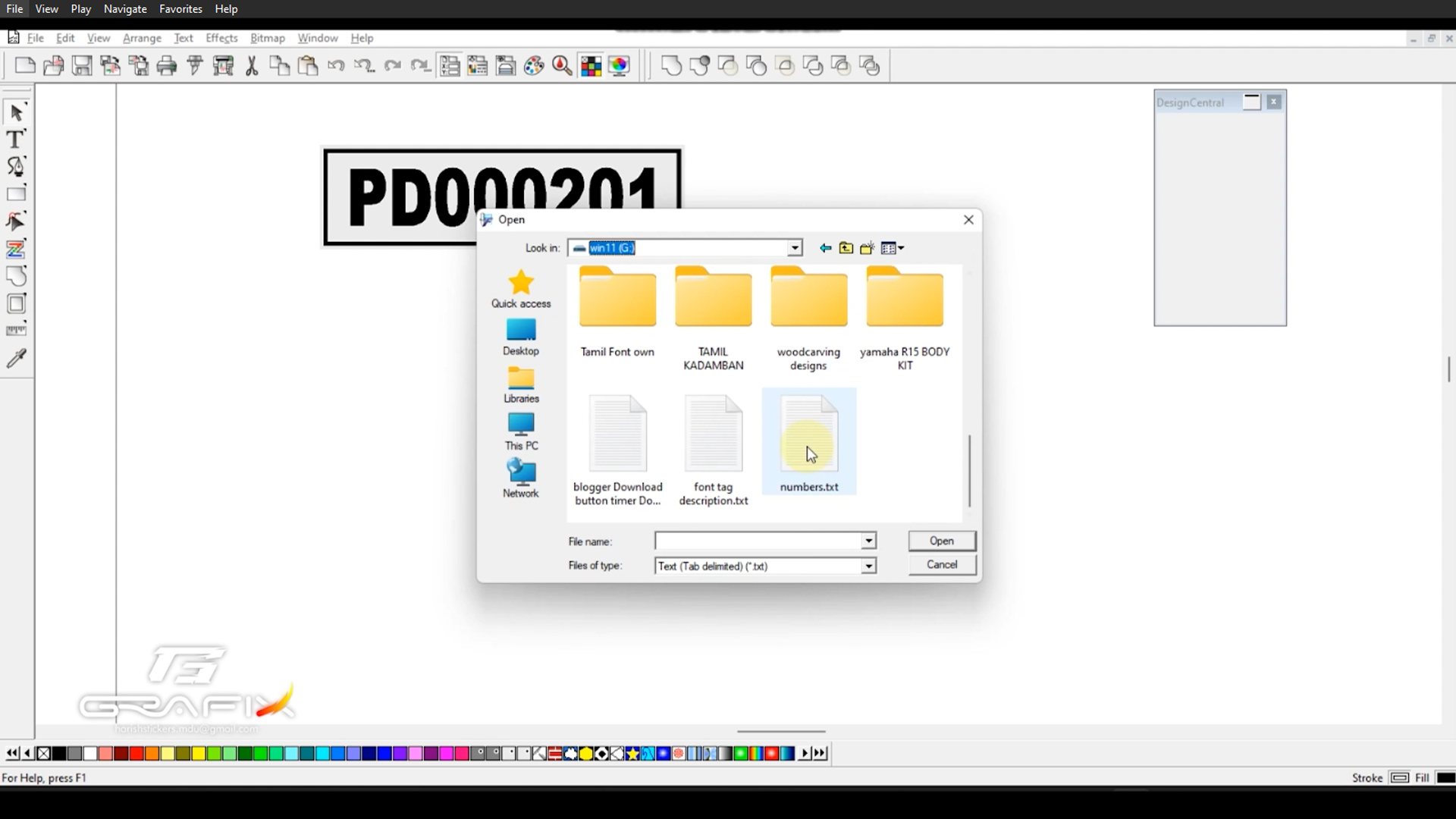1456x819 pixels.
Task: Go back to the previous folder
Action: (x=825, y=248)
